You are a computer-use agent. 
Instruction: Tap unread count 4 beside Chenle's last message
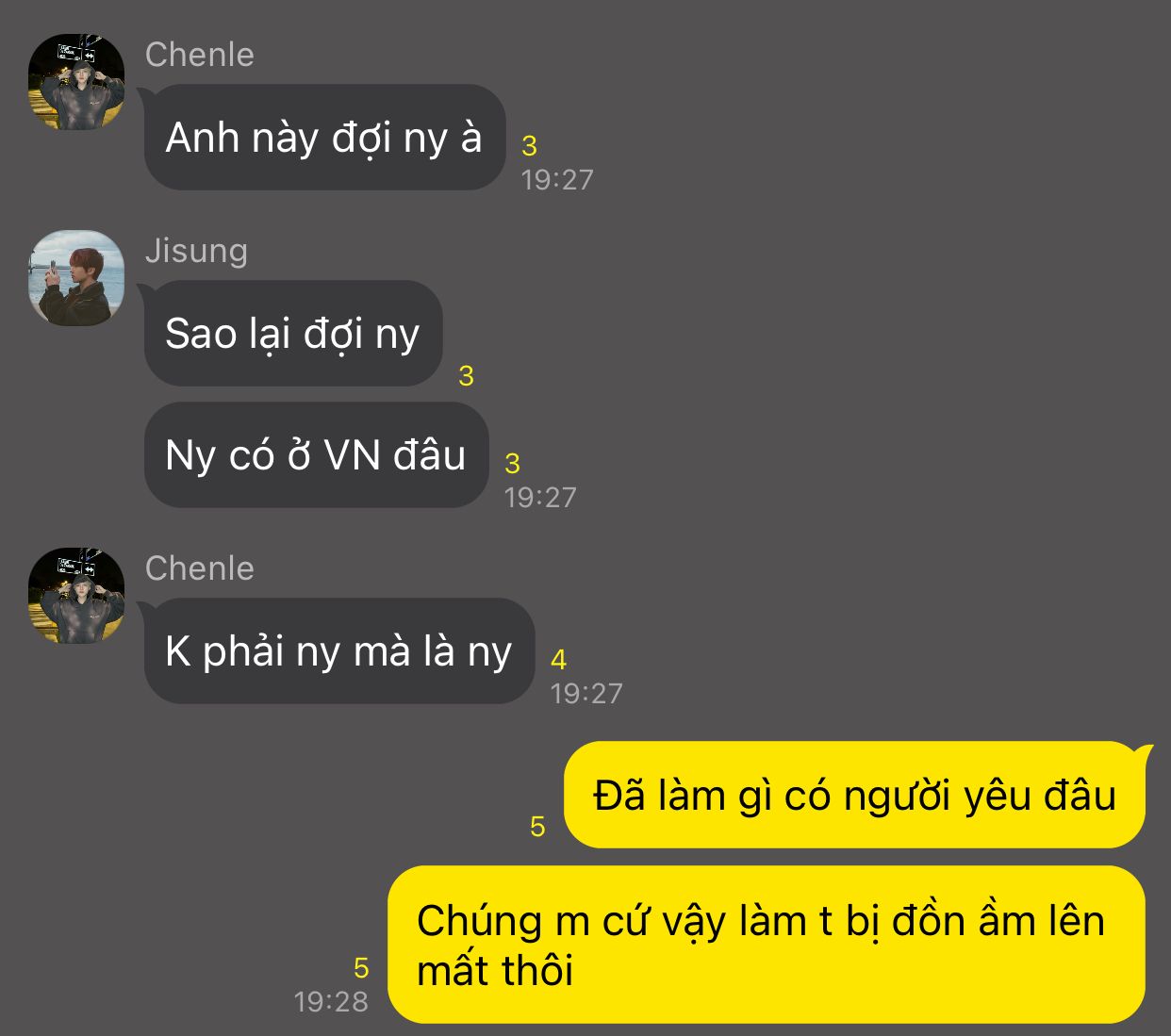click(x=559, y=660)
